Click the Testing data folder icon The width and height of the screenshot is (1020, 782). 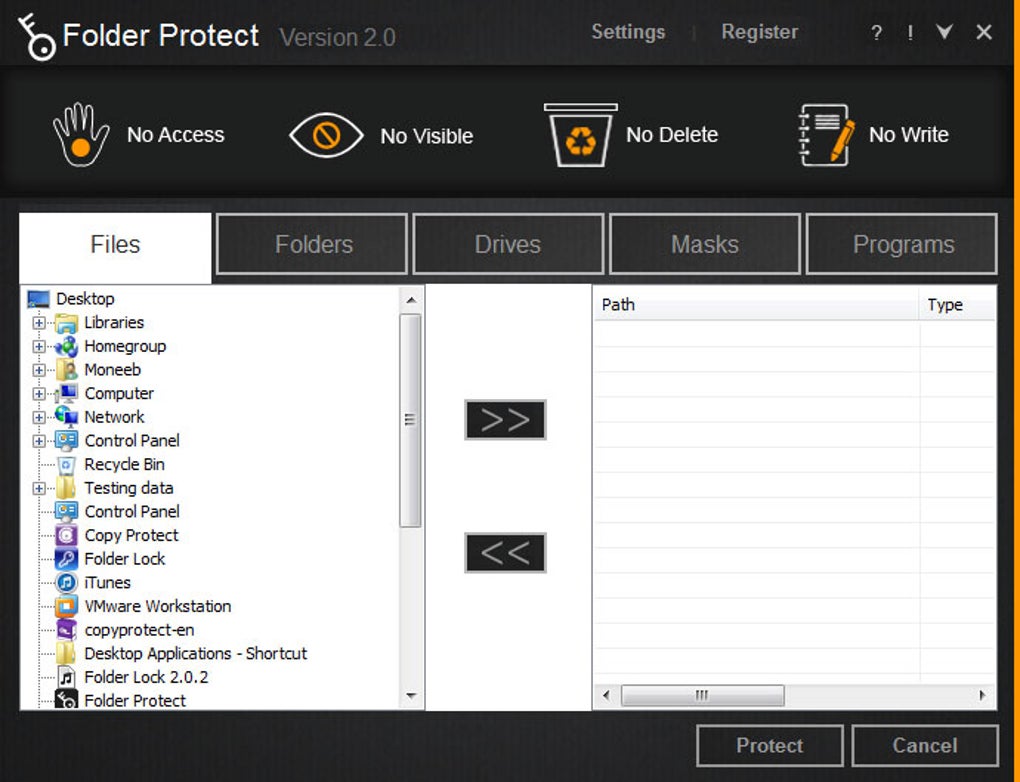[66, 488]
